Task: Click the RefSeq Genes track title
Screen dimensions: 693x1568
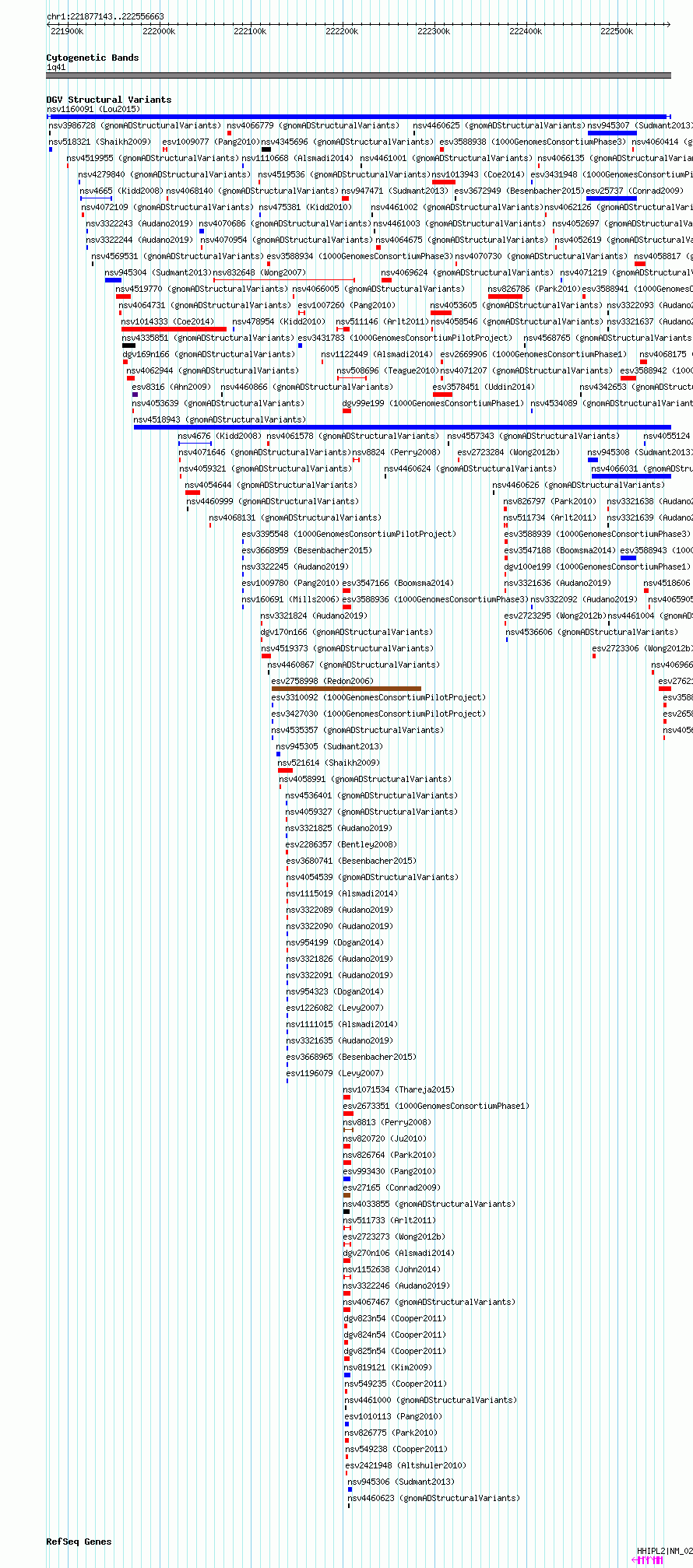Action: 79,1542
